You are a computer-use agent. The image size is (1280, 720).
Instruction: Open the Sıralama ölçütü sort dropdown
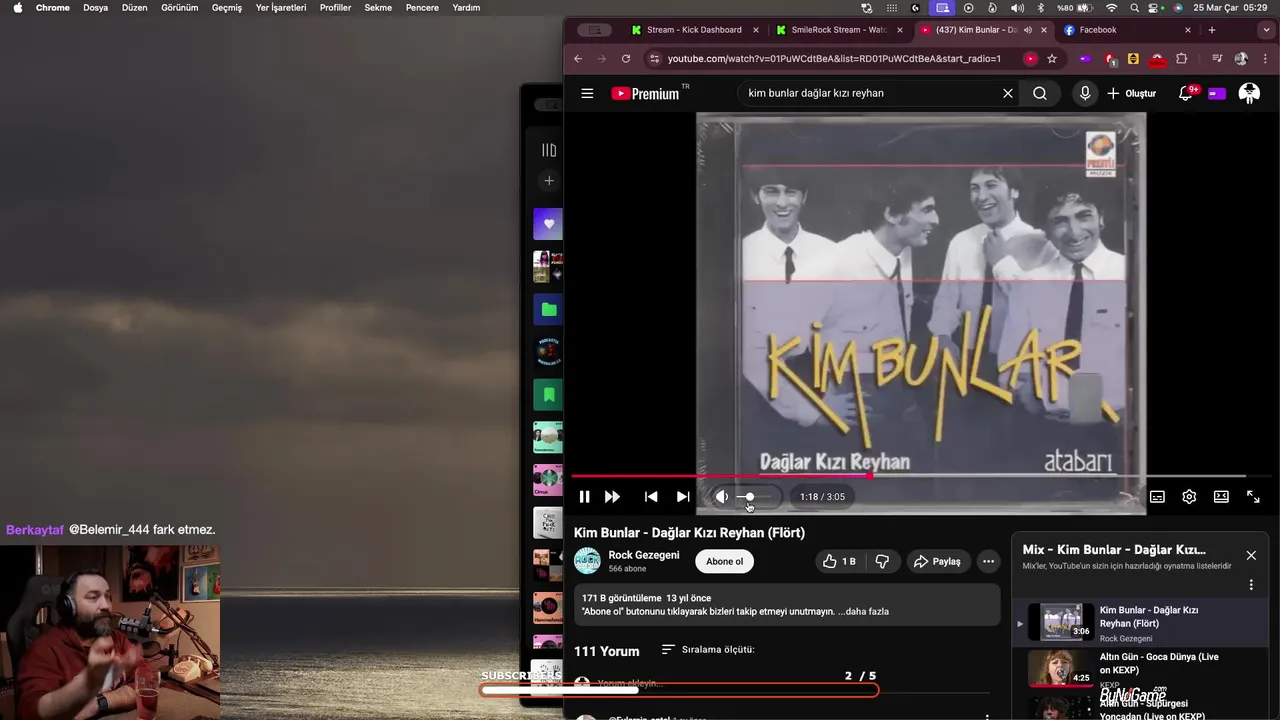point(708,650)
